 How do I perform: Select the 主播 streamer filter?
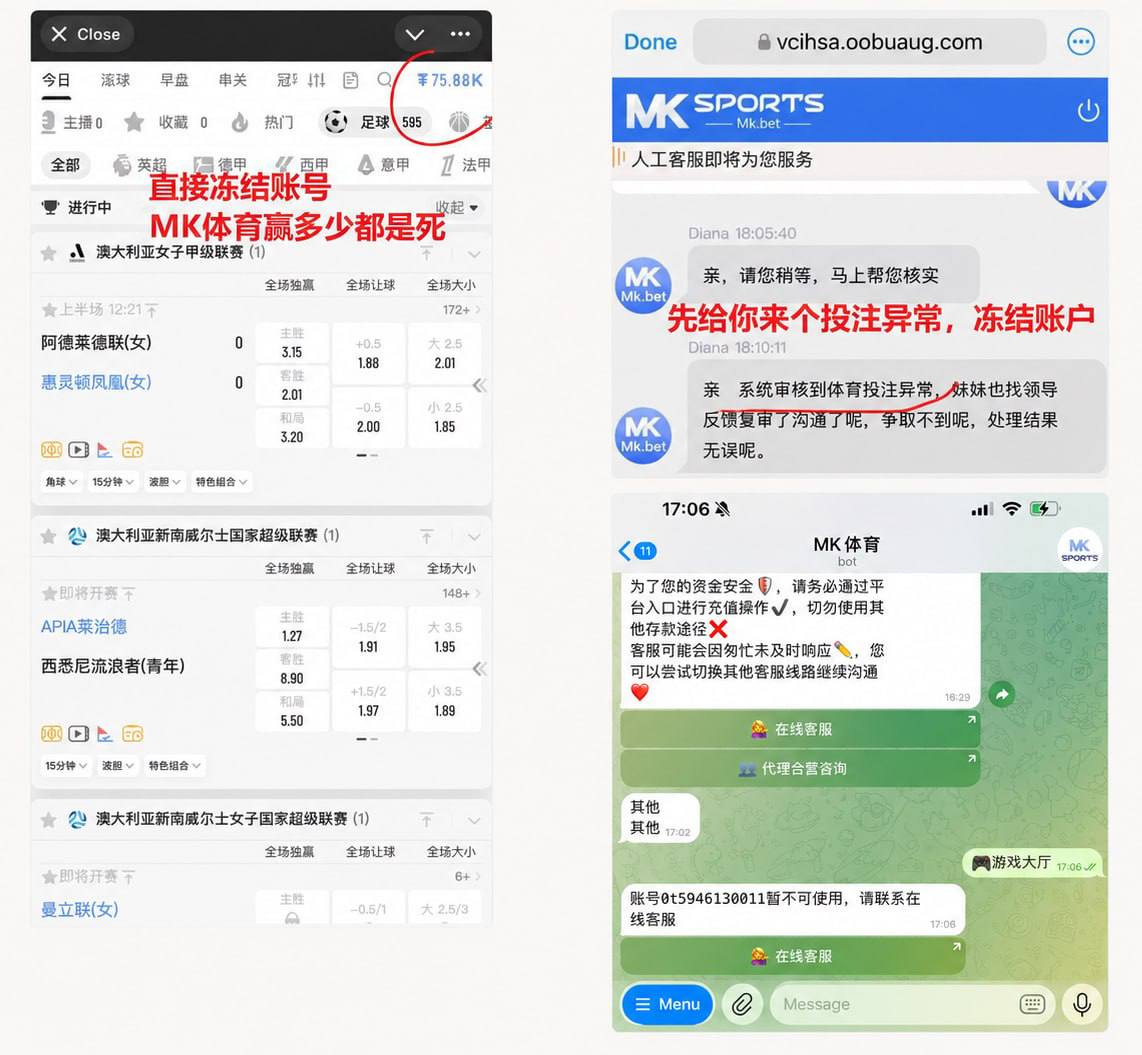pos(71,122)
